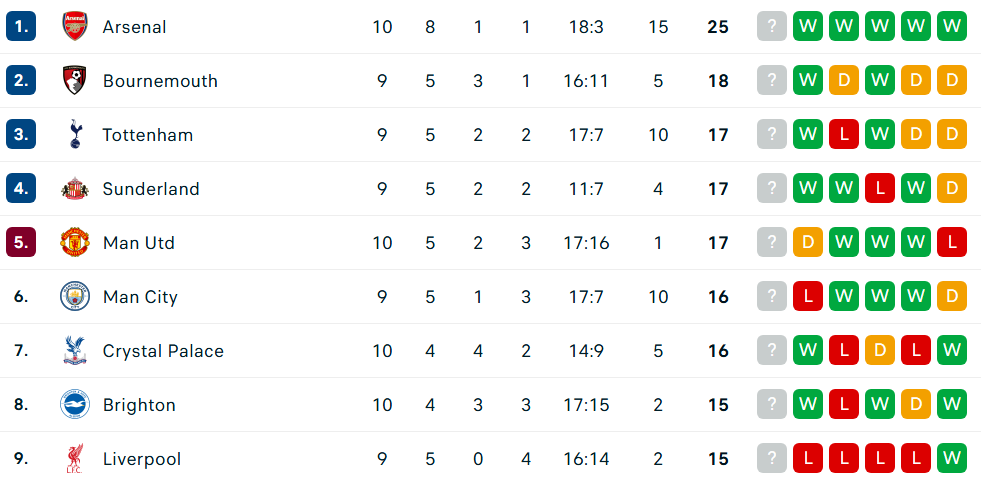The image size is (981, 481).
Task: Click Man Utd's rank 5 position badge
Action: coord(21,243)
